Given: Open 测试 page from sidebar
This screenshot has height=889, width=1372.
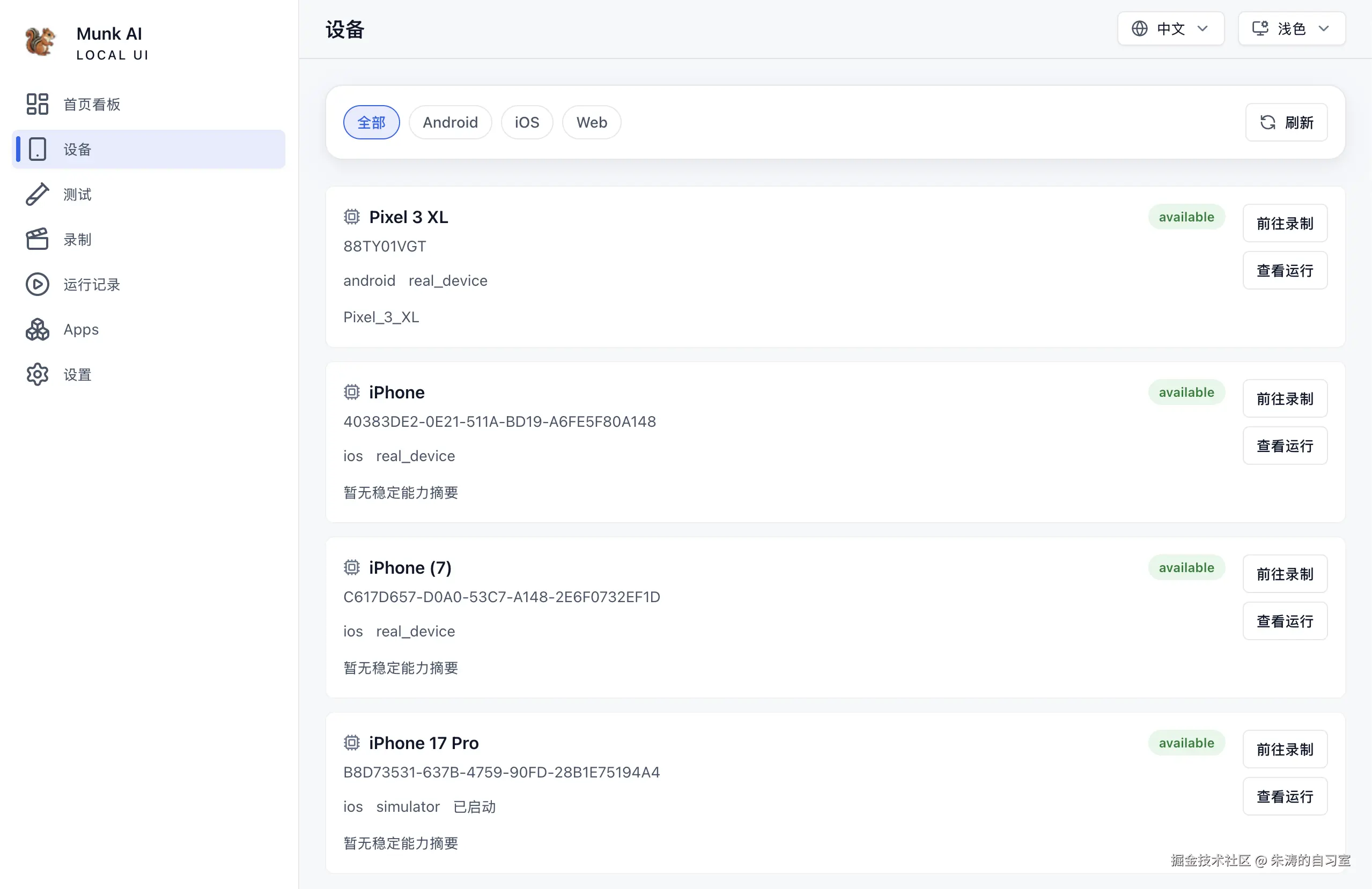Looking at the screenshot, I should point(149,194).
